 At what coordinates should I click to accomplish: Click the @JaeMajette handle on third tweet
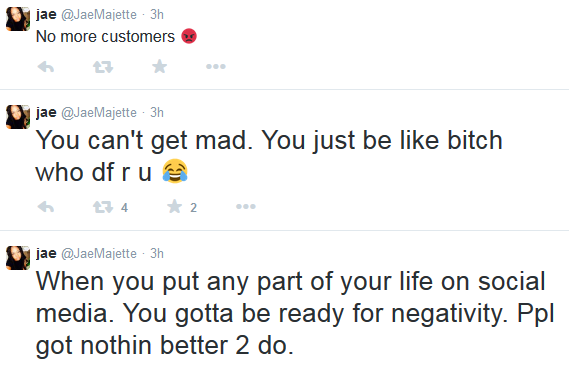tap(99, 254)
